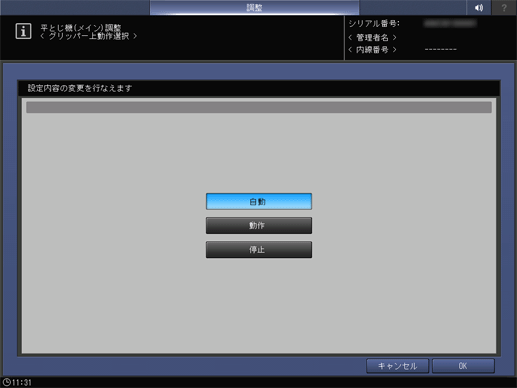This screenshot has height=388, width=517.
Task: Click the 設定内容の変更を行なえます message
Action: 80,88
